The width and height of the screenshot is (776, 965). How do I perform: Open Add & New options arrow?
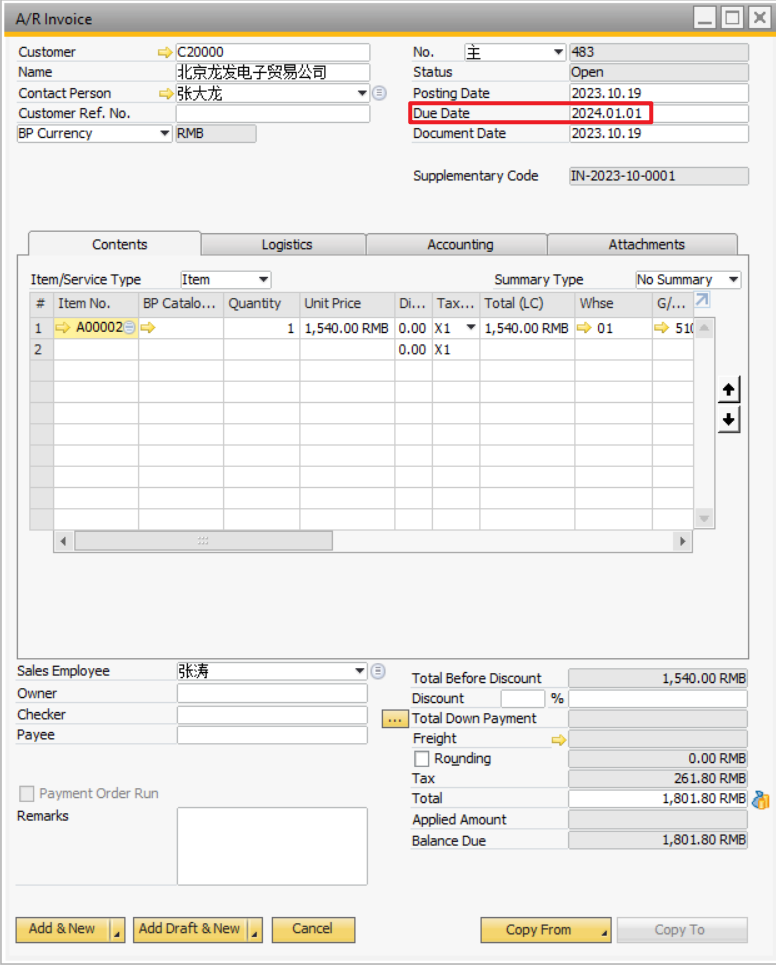117,931
